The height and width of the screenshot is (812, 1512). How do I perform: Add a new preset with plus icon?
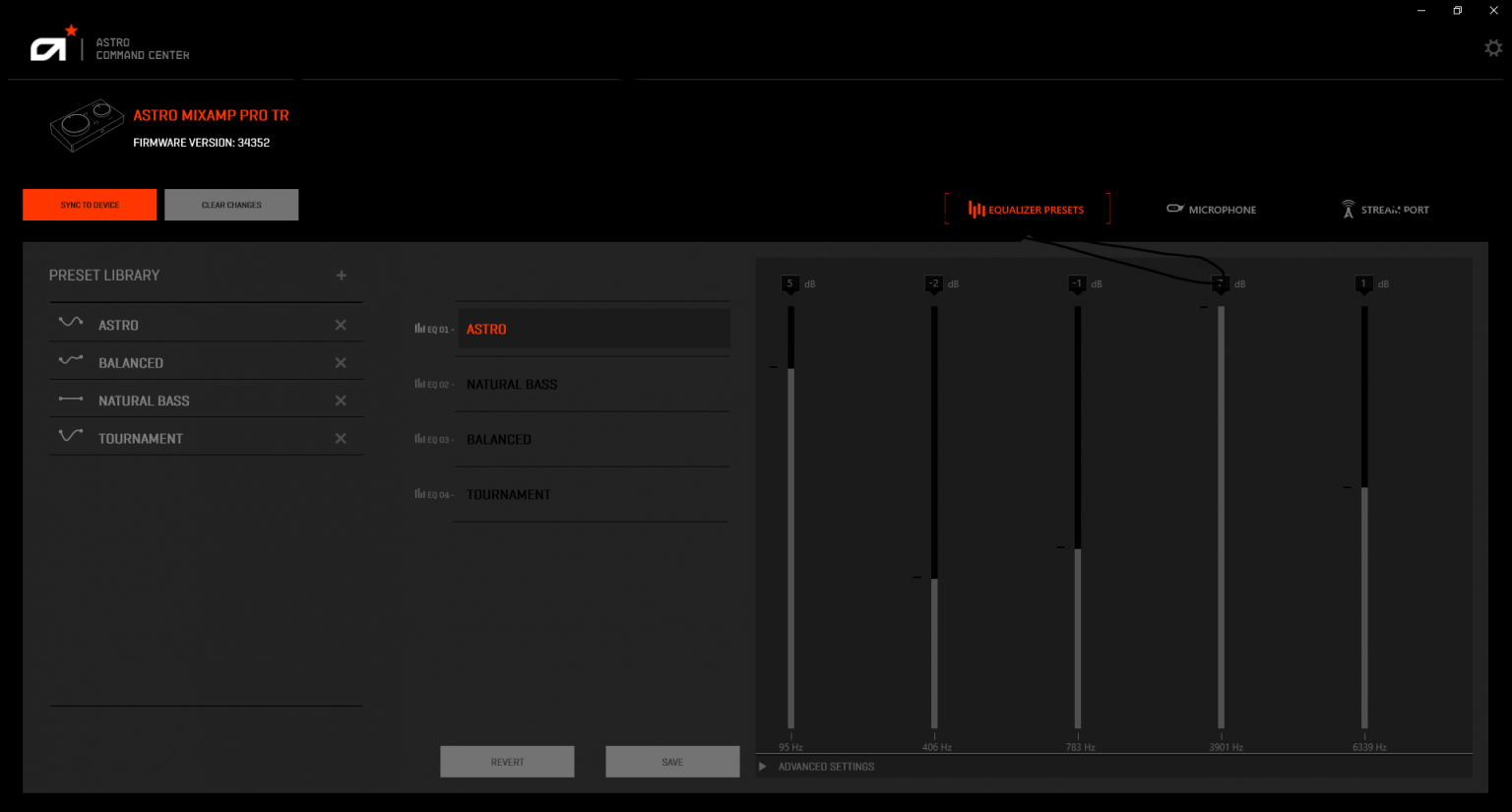click(x=342, y=276)
